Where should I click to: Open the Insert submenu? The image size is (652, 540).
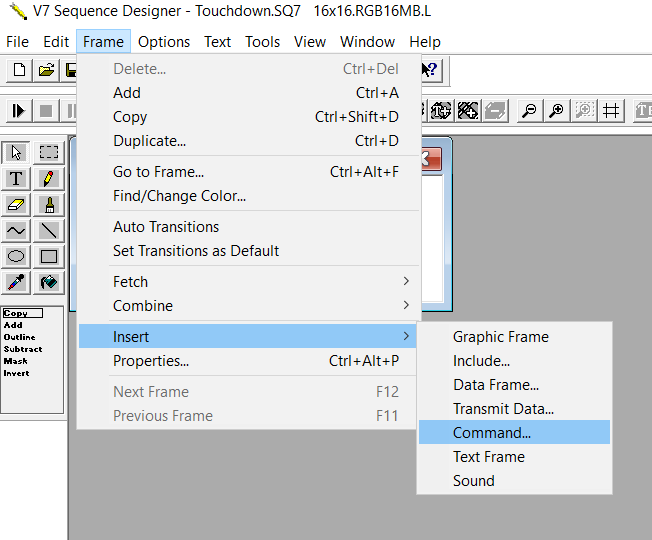point(248,336)
